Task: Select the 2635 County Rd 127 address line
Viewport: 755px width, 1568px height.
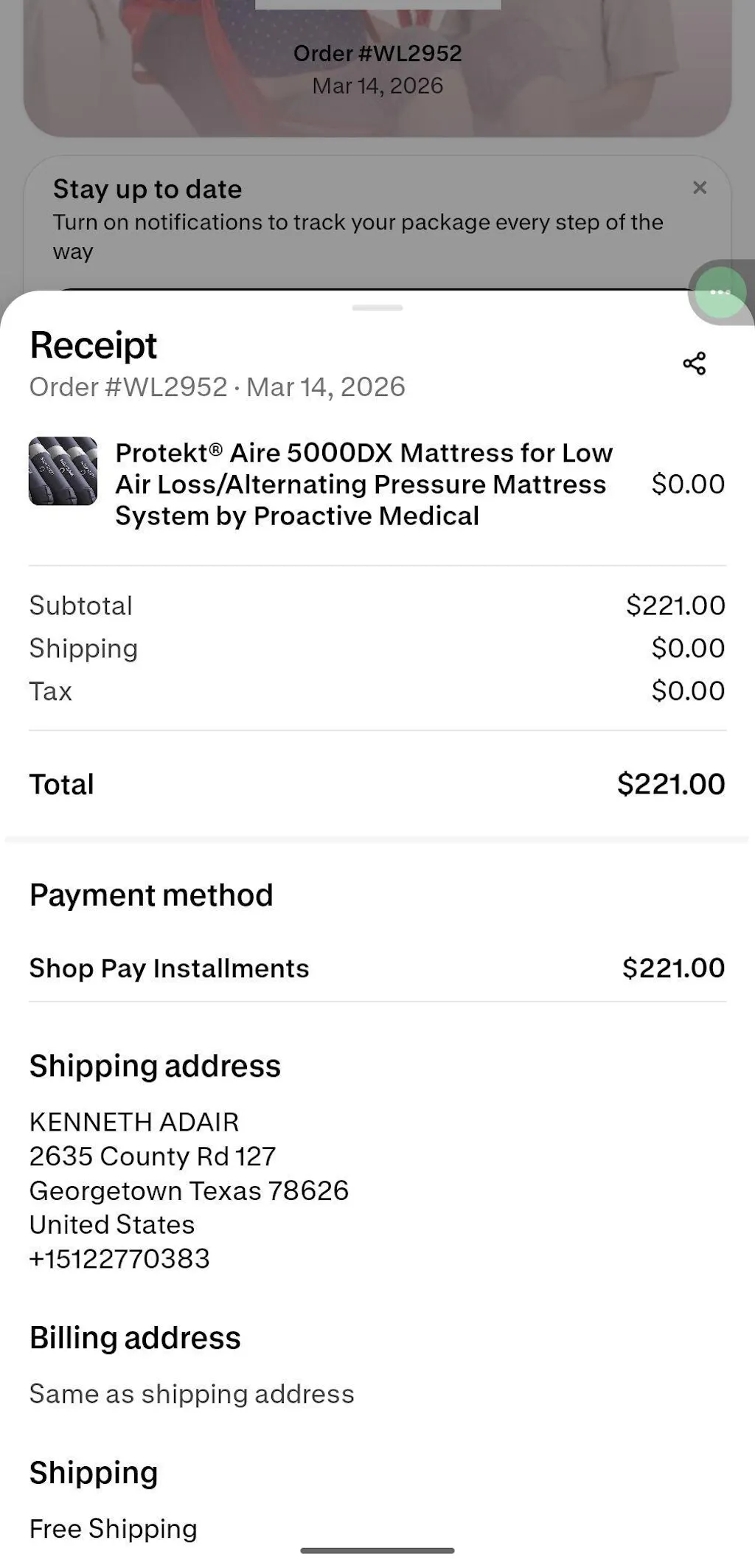Action: [x=153, y=1156]
